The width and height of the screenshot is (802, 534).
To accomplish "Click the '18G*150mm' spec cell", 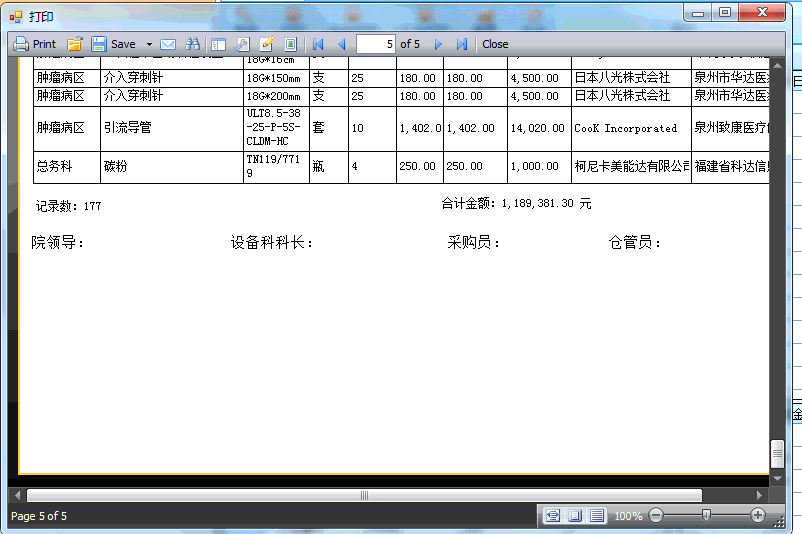I will point(276,78).
